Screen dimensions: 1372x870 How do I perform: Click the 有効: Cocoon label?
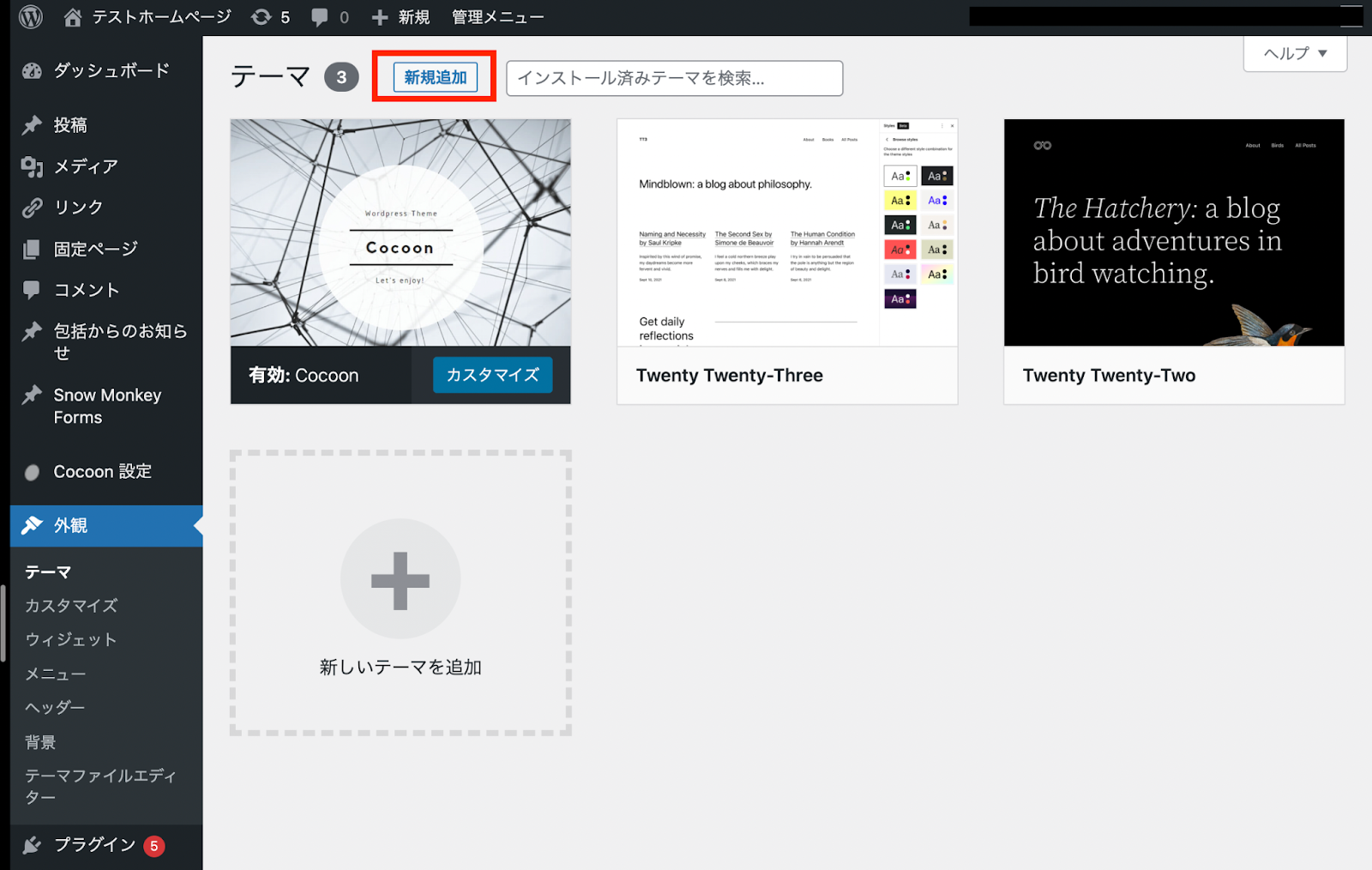click(304, 376)
